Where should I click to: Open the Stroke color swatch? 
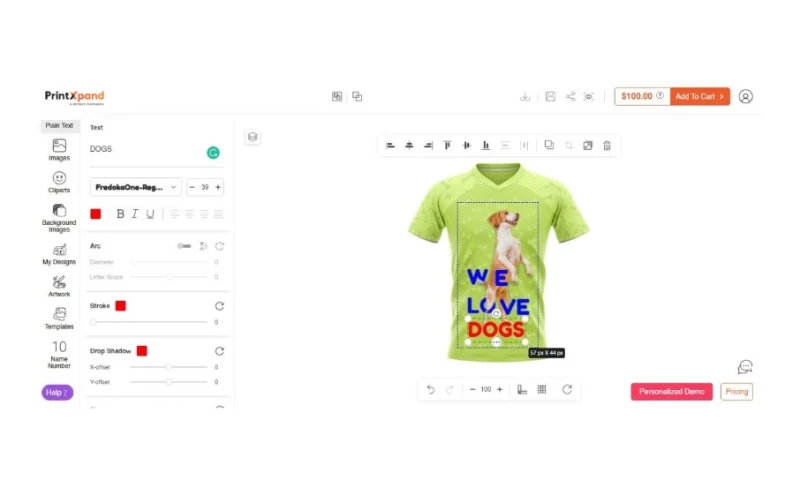[120, 306]
